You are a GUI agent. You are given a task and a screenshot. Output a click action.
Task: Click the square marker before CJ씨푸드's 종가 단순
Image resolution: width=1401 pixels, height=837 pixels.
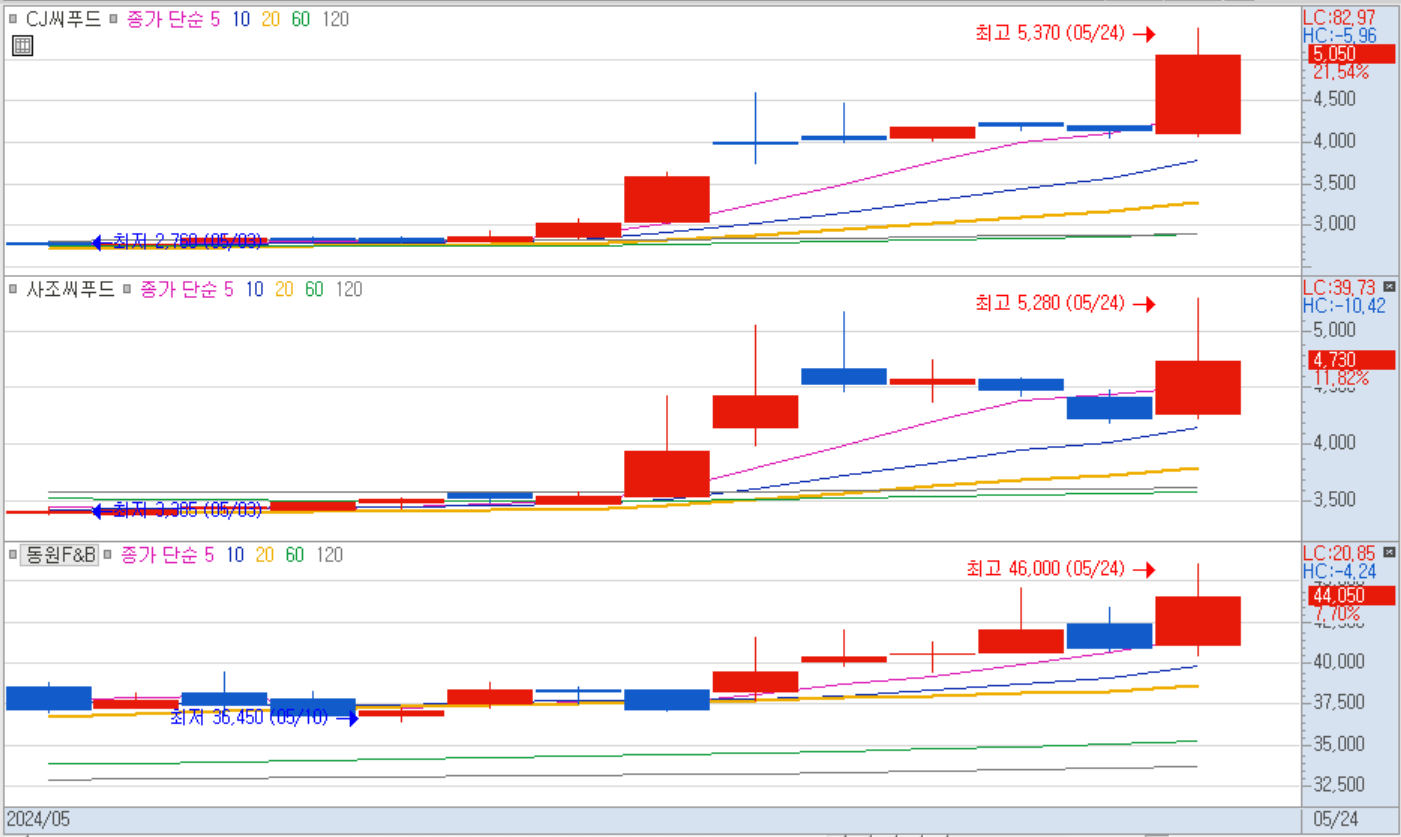tap(113, 19)
